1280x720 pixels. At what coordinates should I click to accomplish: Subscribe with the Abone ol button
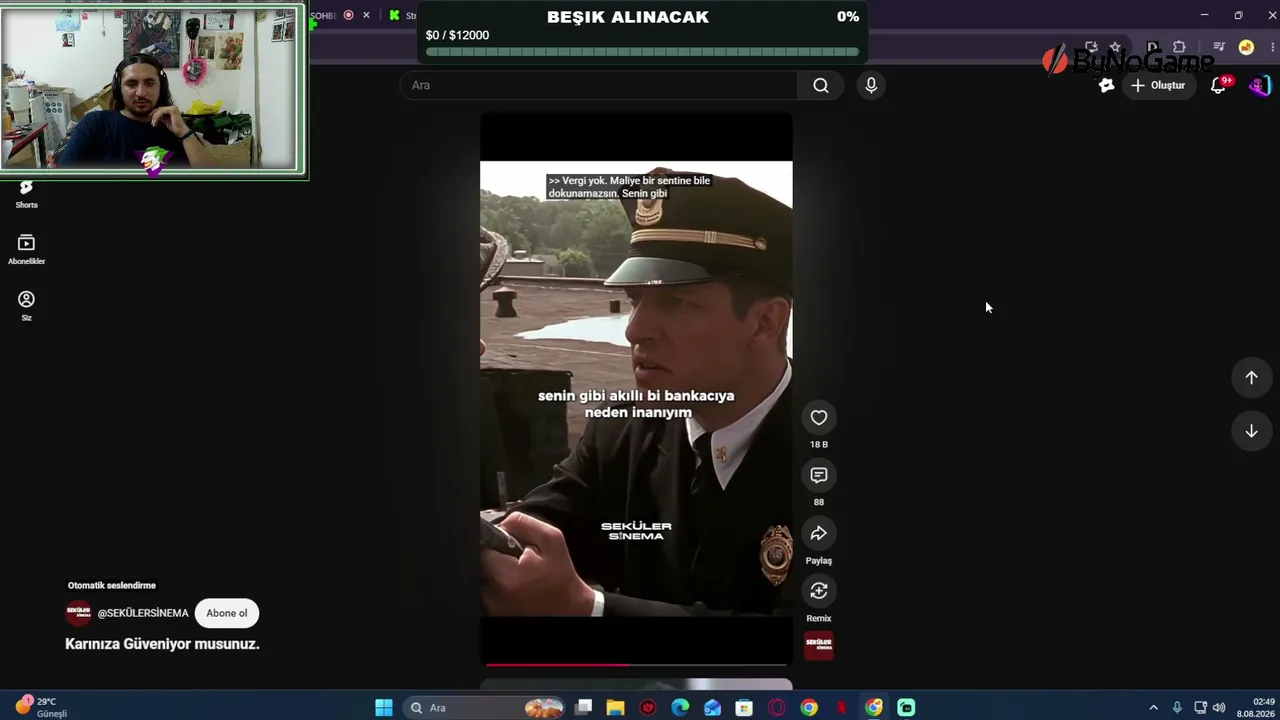click(227, 613)
